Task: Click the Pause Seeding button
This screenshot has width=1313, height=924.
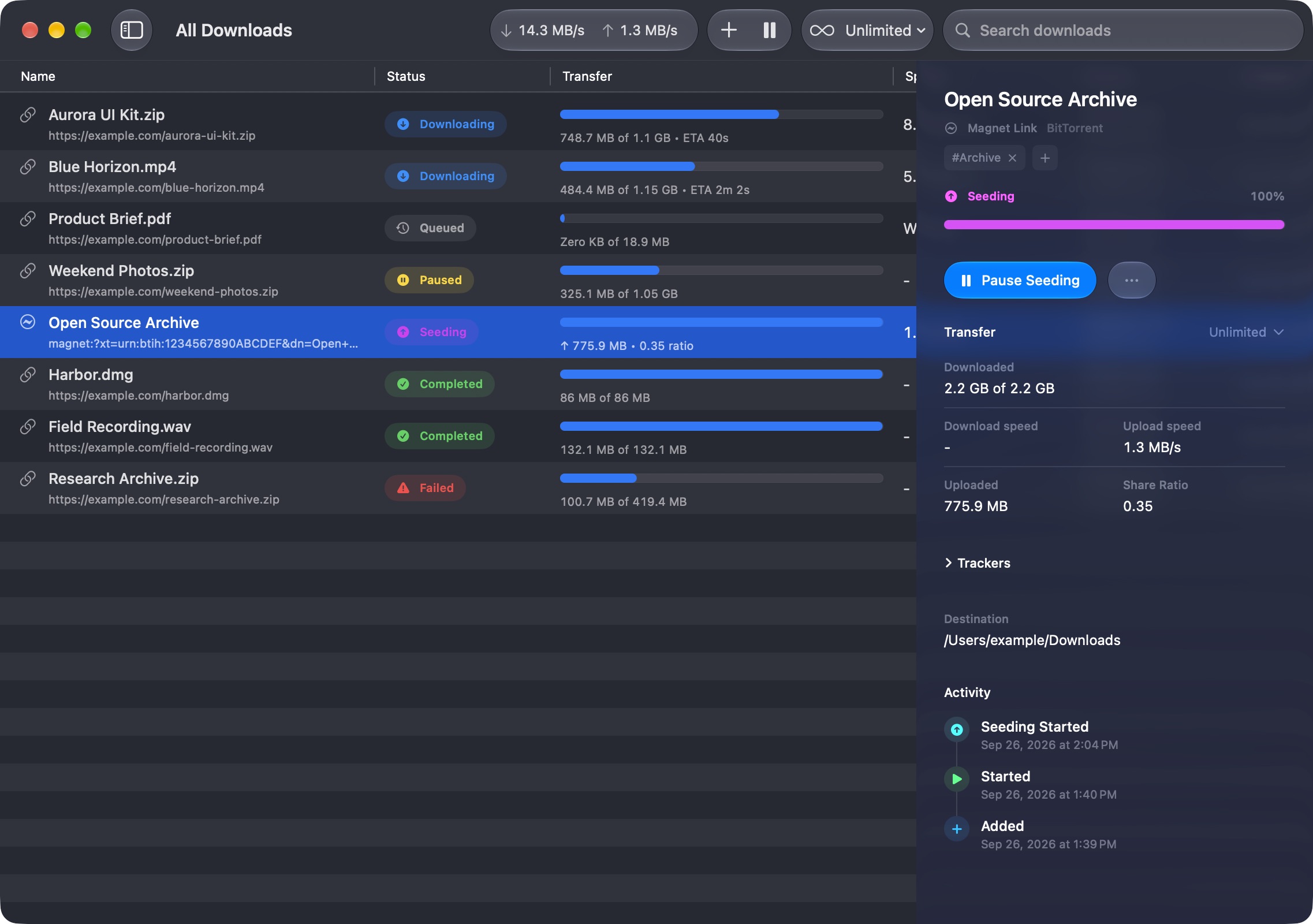Action: pyautogui.click(x=1020, y=280)
